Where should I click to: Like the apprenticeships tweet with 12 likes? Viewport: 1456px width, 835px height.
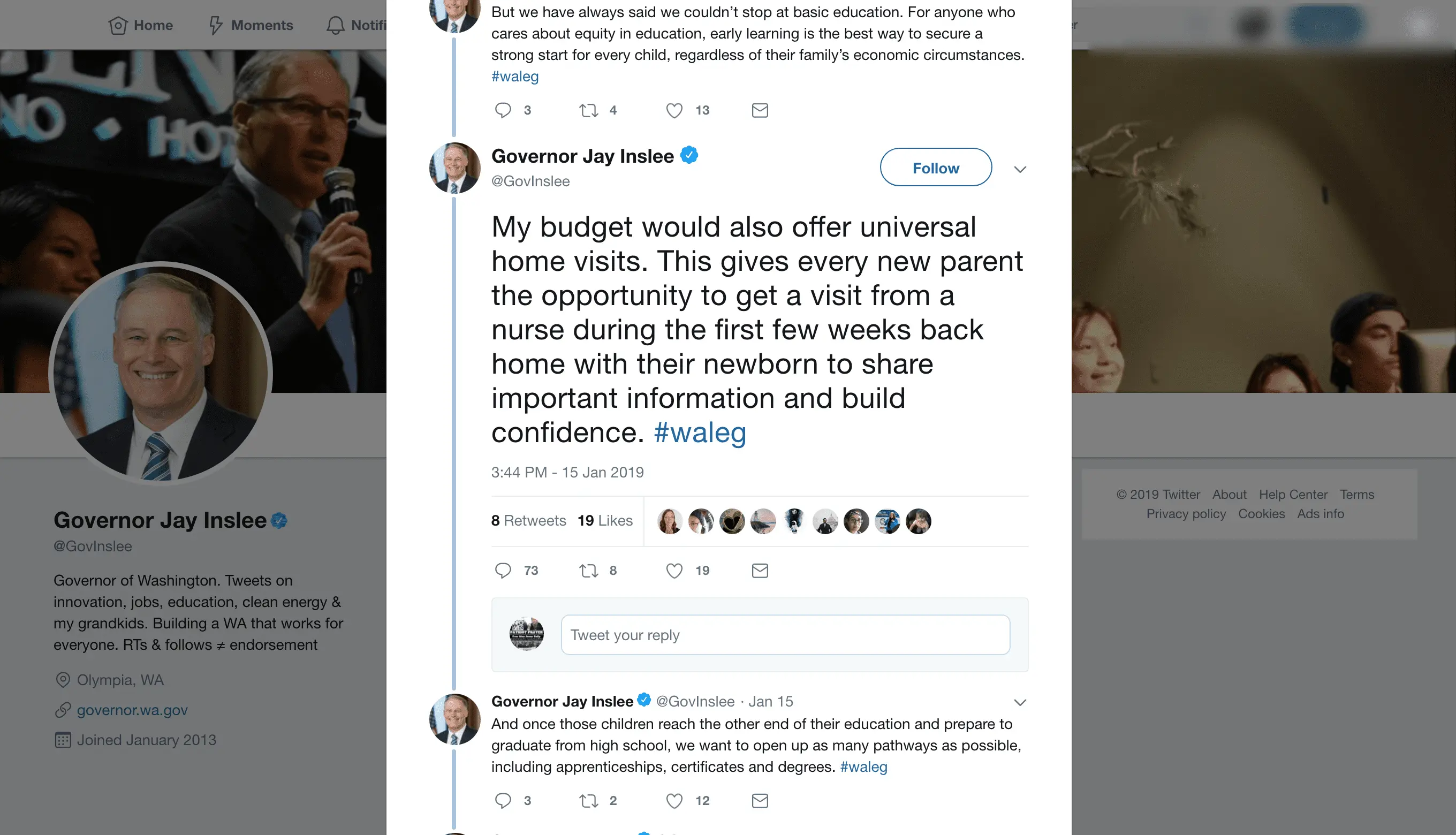(x=674, y=801)
